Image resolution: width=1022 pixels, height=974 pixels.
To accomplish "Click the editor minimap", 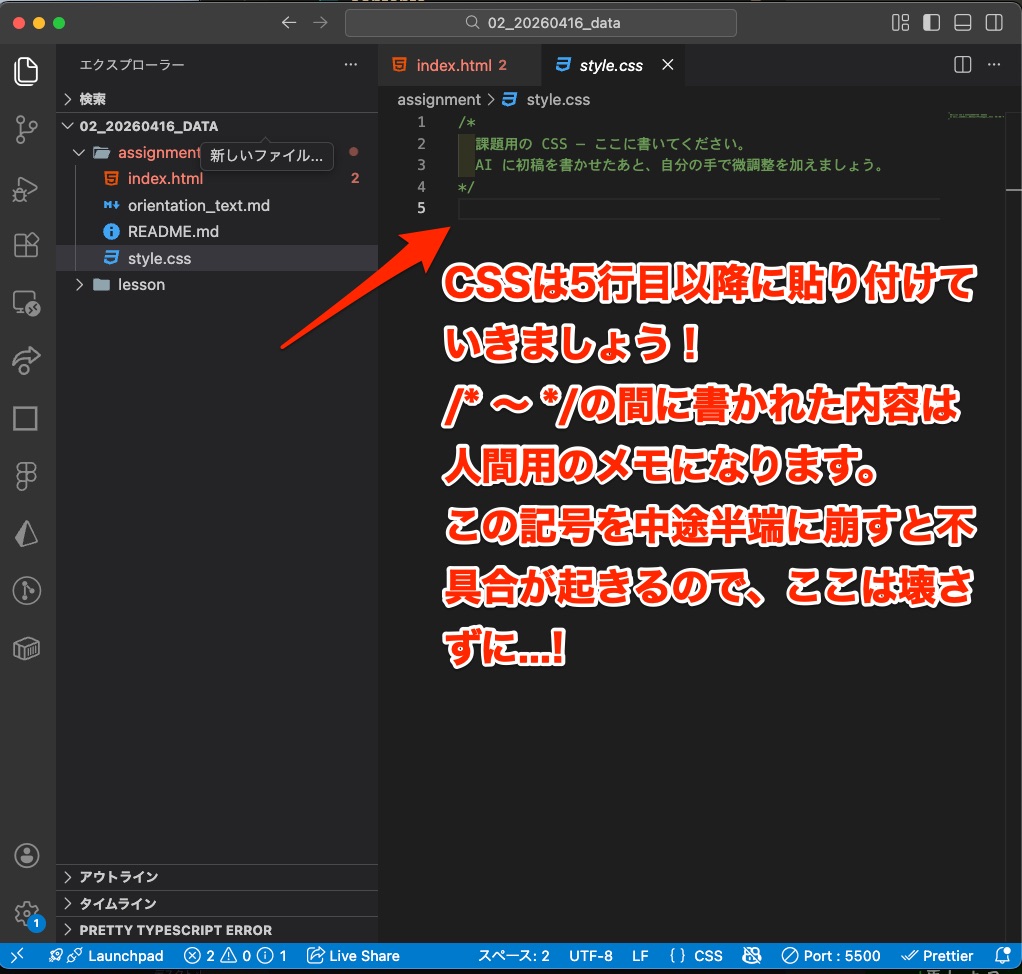I will pos(976,116).
